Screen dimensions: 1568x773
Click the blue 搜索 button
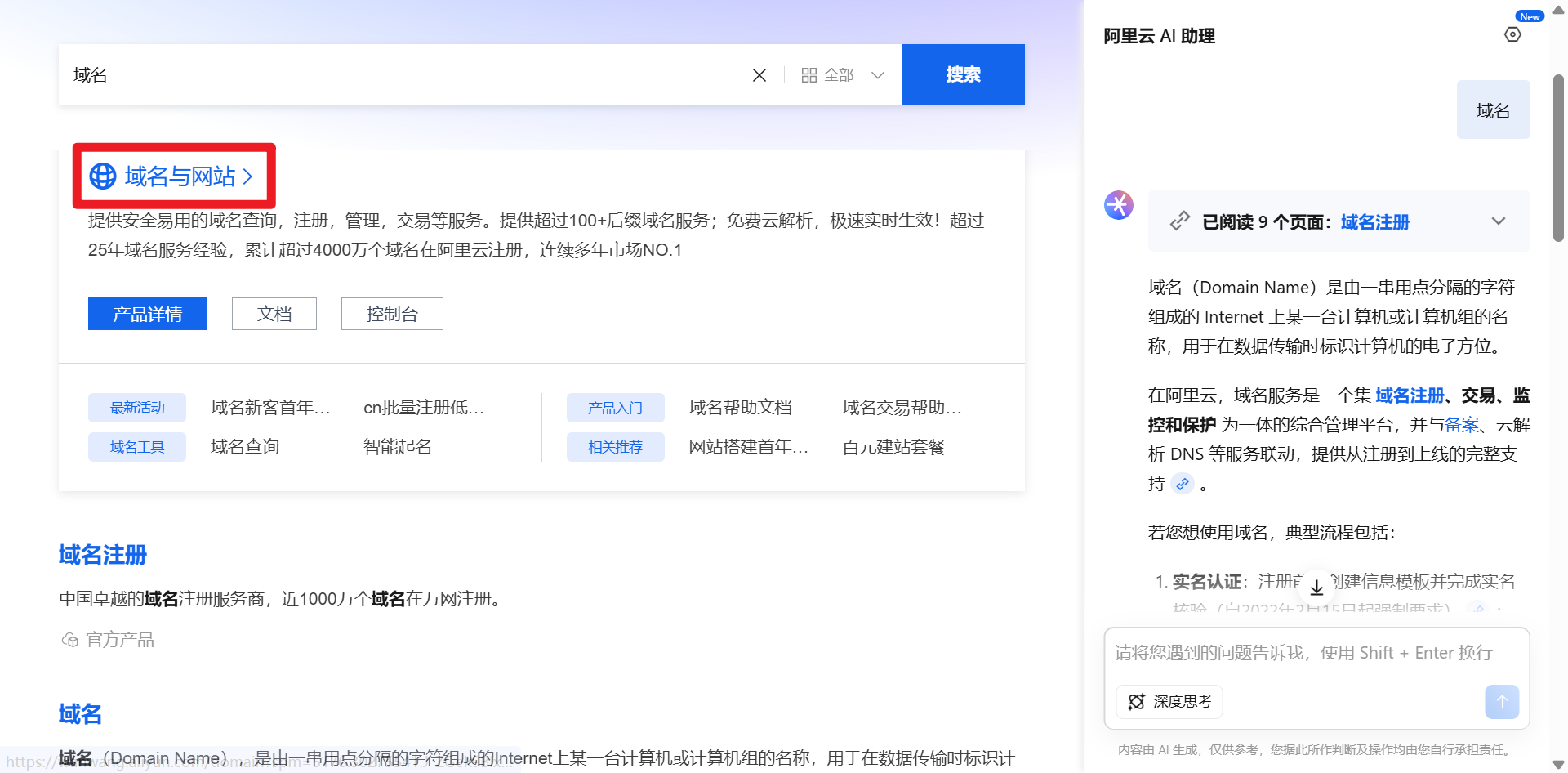[x=964, y=74]
